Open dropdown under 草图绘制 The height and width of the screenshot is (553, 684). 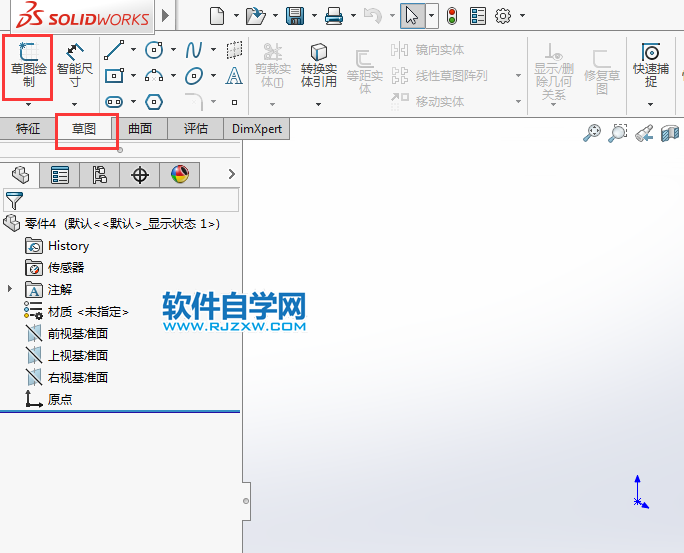[x=28, y=105]
